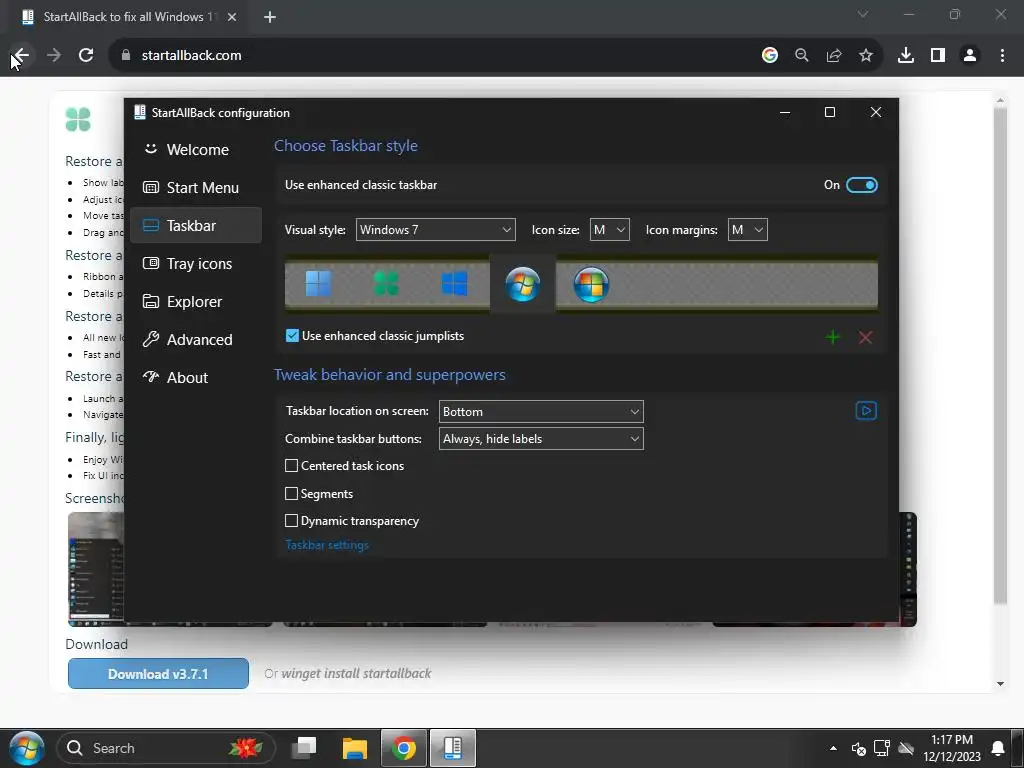Viewport: 1024px width, 768px height.
Task: Go to Welcome section
Action: tap(196, 150)
